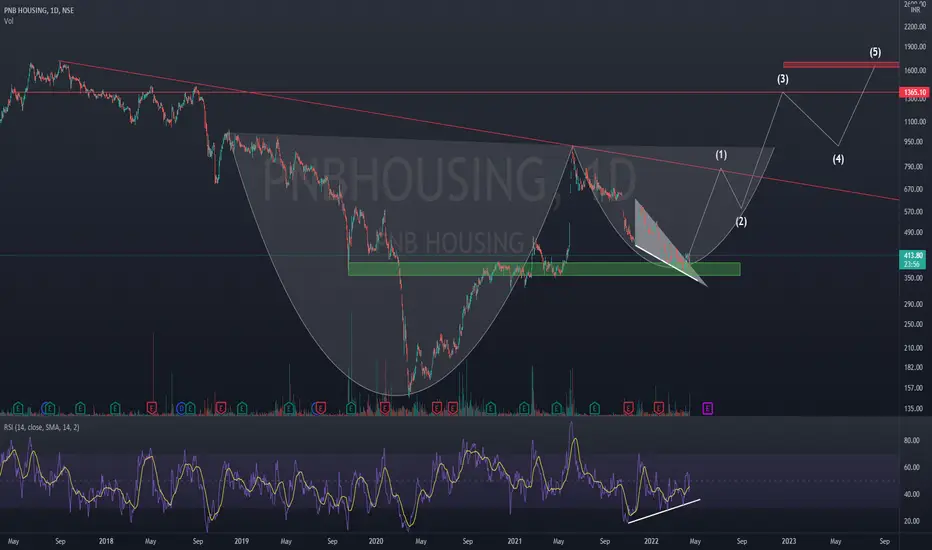Image resolution: width=932 pixels, height=550 pixels.
Task: Click the INR currency label on price axis
Action: [915, 10]
